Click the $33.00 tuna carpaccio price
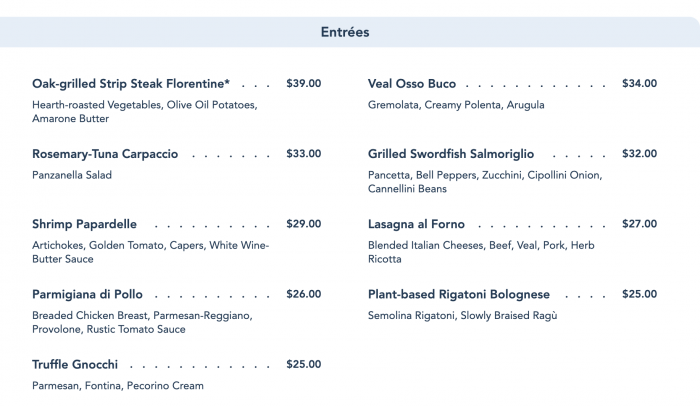The image size is (700, 406). (x=303, y=154)
